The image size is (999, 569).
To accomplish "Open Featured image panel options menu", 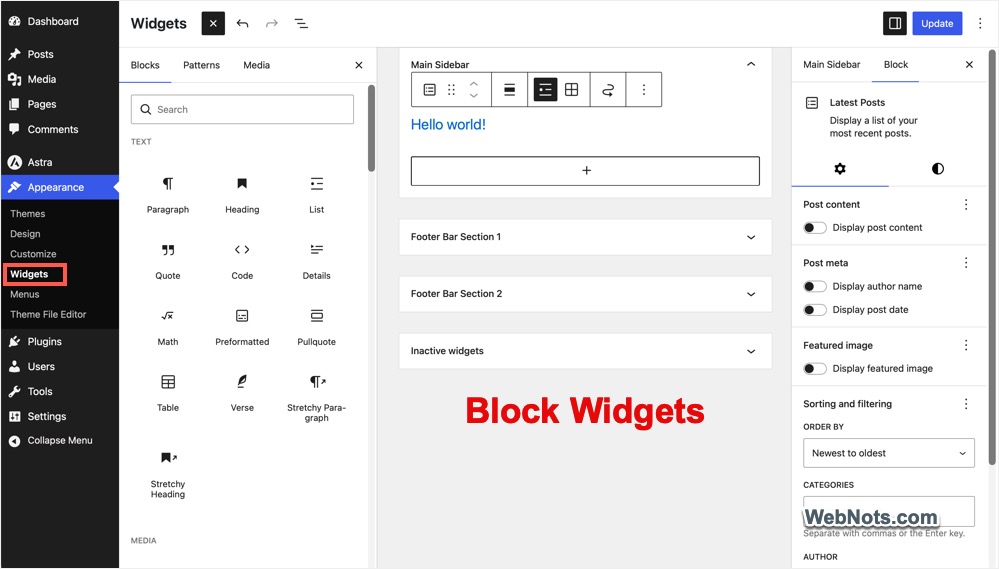I will (x=966, y=345).
